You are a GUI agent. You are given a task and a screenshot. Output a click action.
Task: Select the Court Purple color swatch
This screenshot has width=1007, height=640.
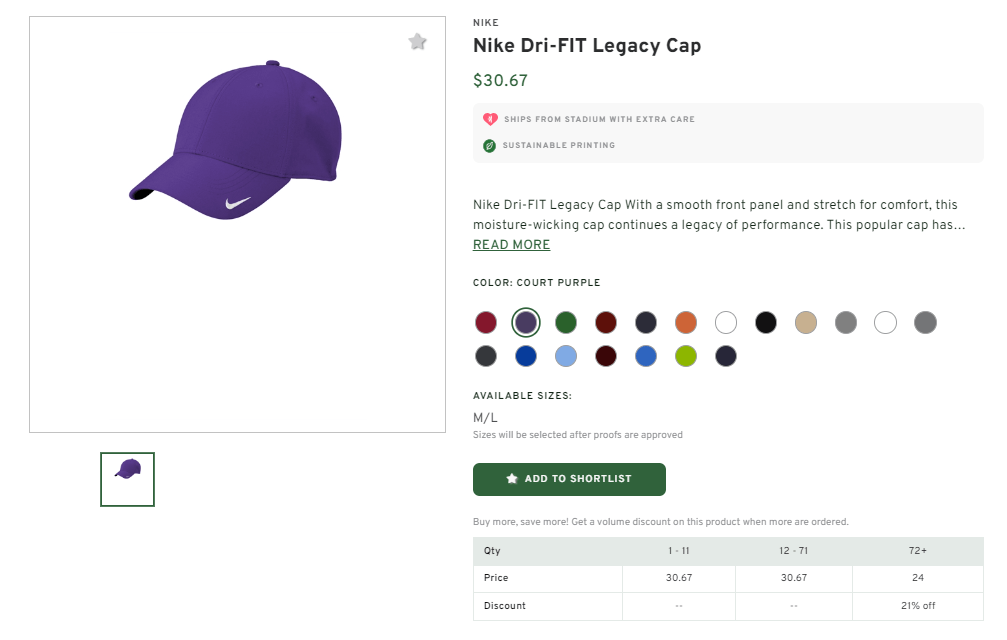pos(526,322)
